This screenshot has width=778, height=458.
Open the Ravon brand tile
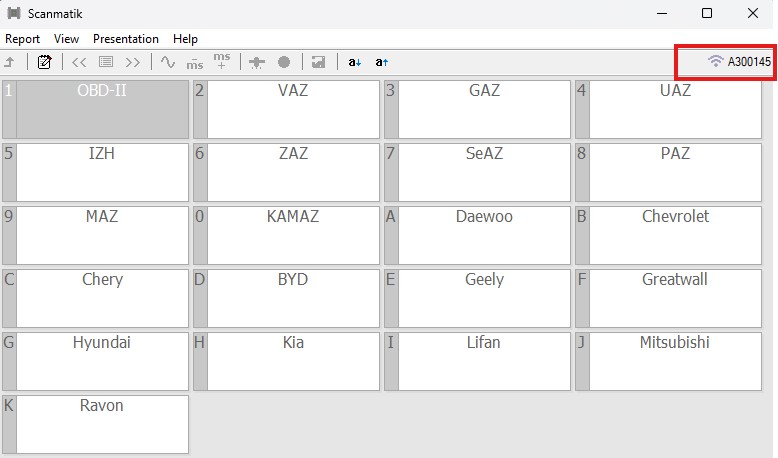102,424
